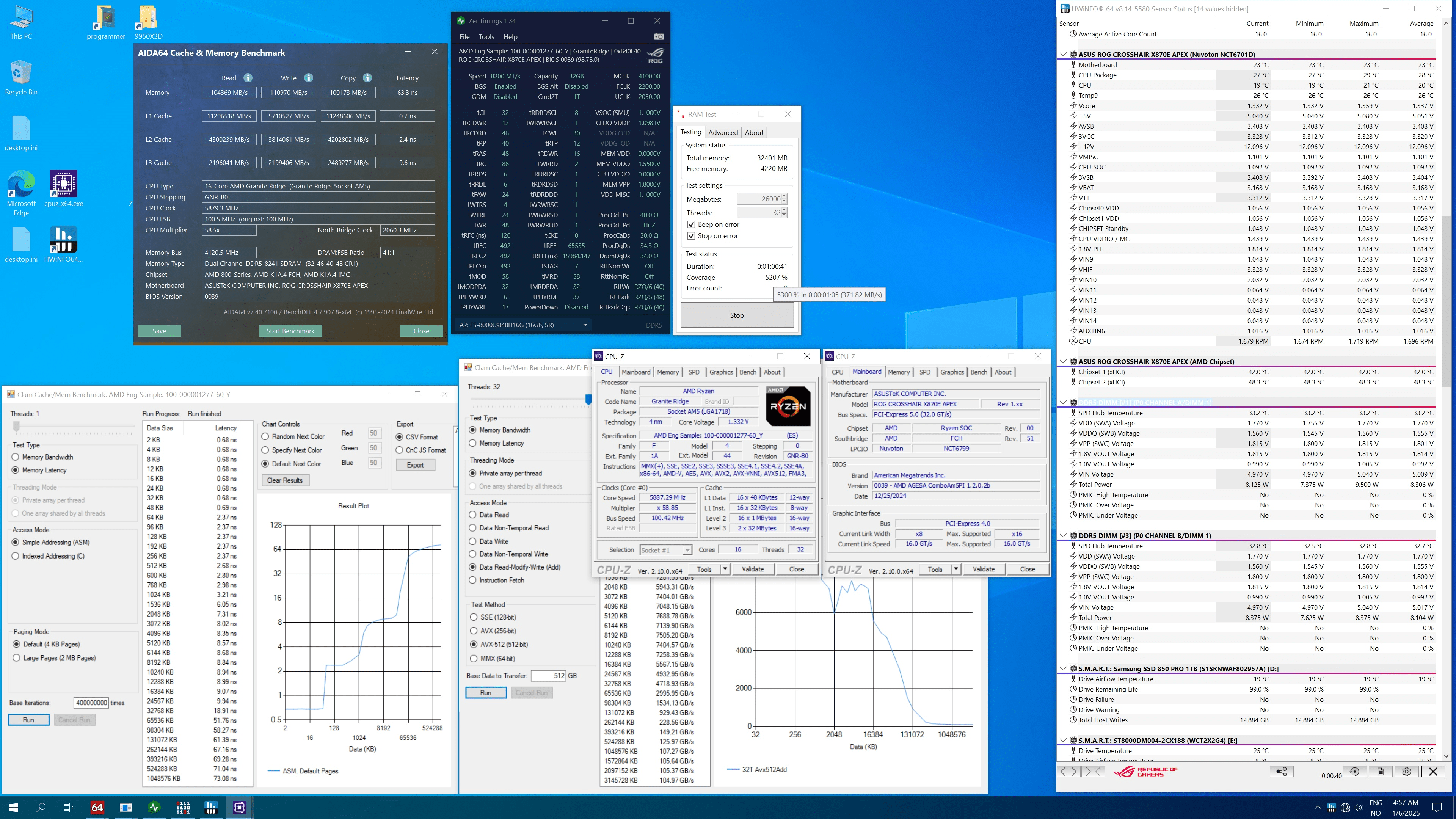Open the 9950X3D desktop folder

148,23
